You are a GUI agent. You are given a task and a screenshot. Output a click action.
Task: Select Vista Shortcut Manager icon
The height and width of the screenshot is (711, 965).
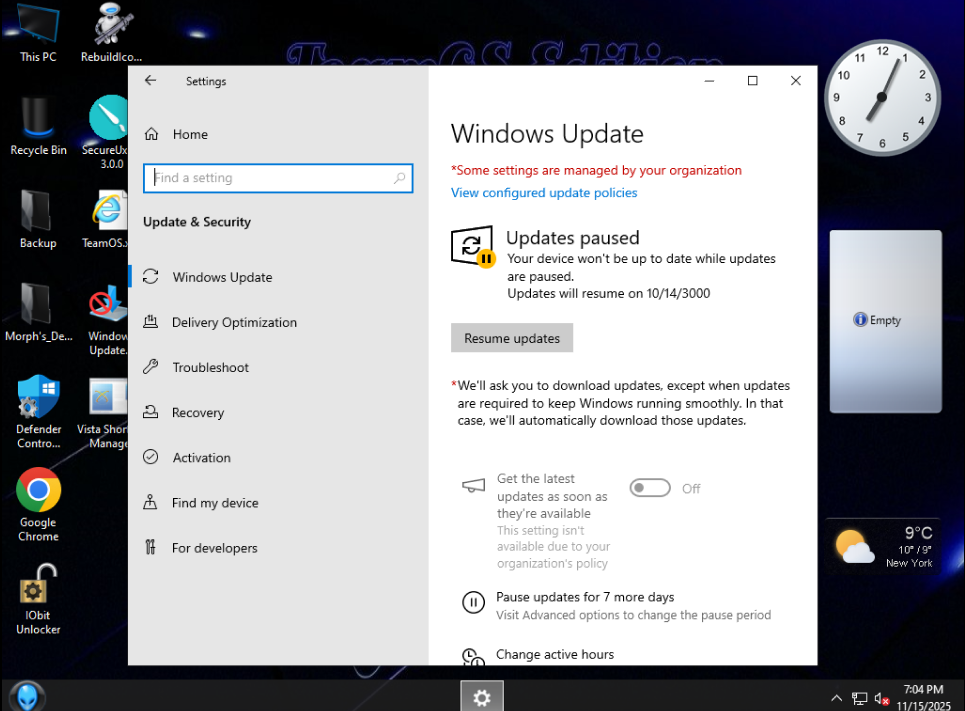[x=103, y=414]
